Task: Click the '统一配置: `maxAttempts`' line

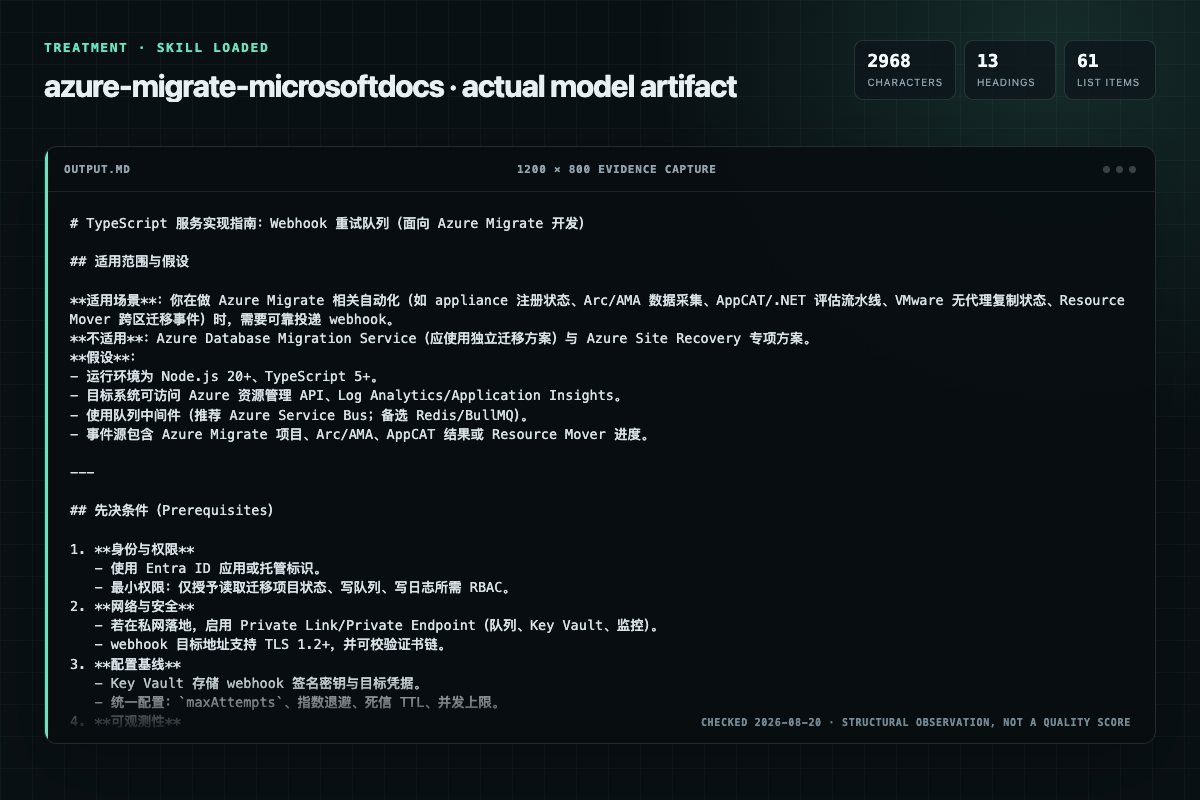Action: point(297,702)
